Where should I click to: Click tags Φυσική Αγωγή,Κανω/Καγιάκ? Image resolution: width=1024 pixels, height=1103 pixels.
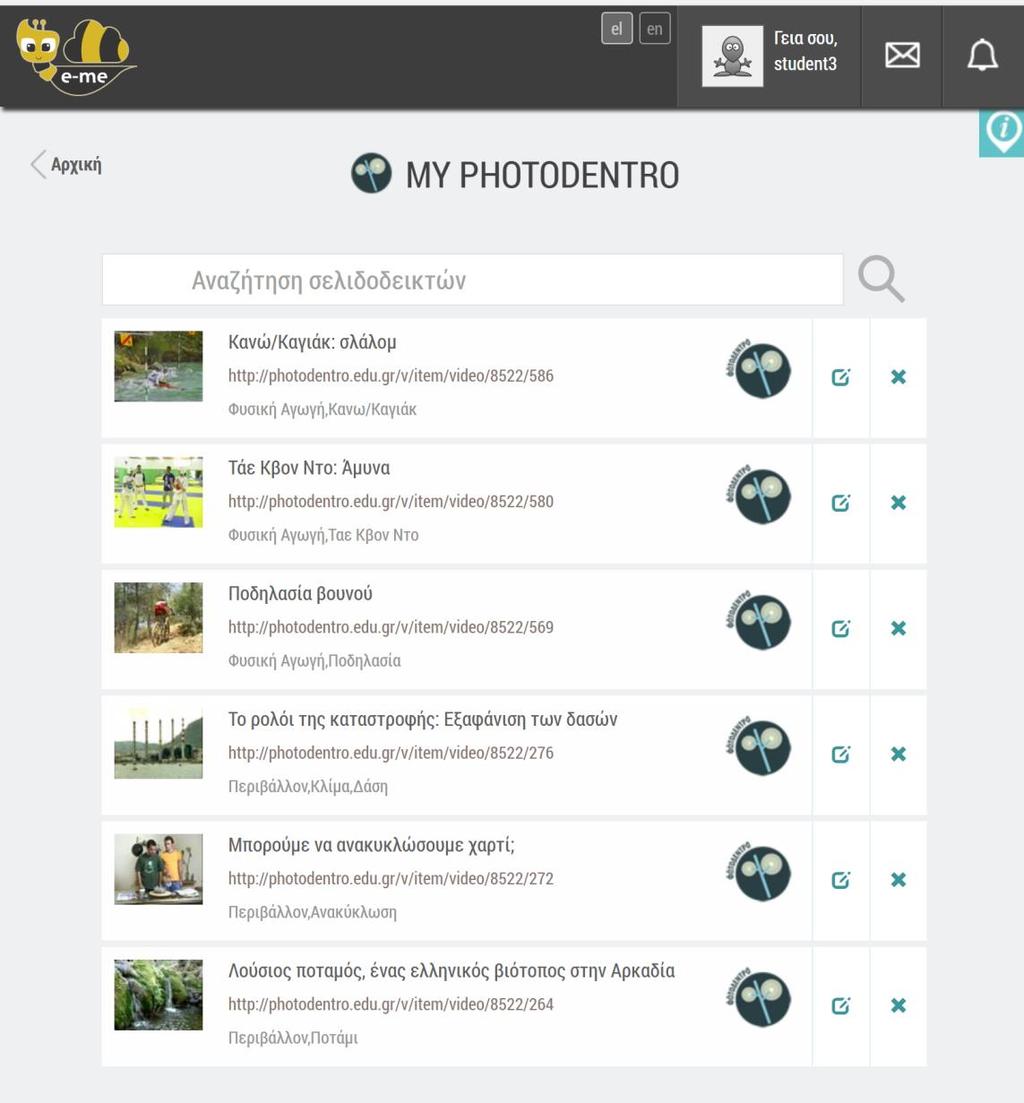(x=322, y=409)
